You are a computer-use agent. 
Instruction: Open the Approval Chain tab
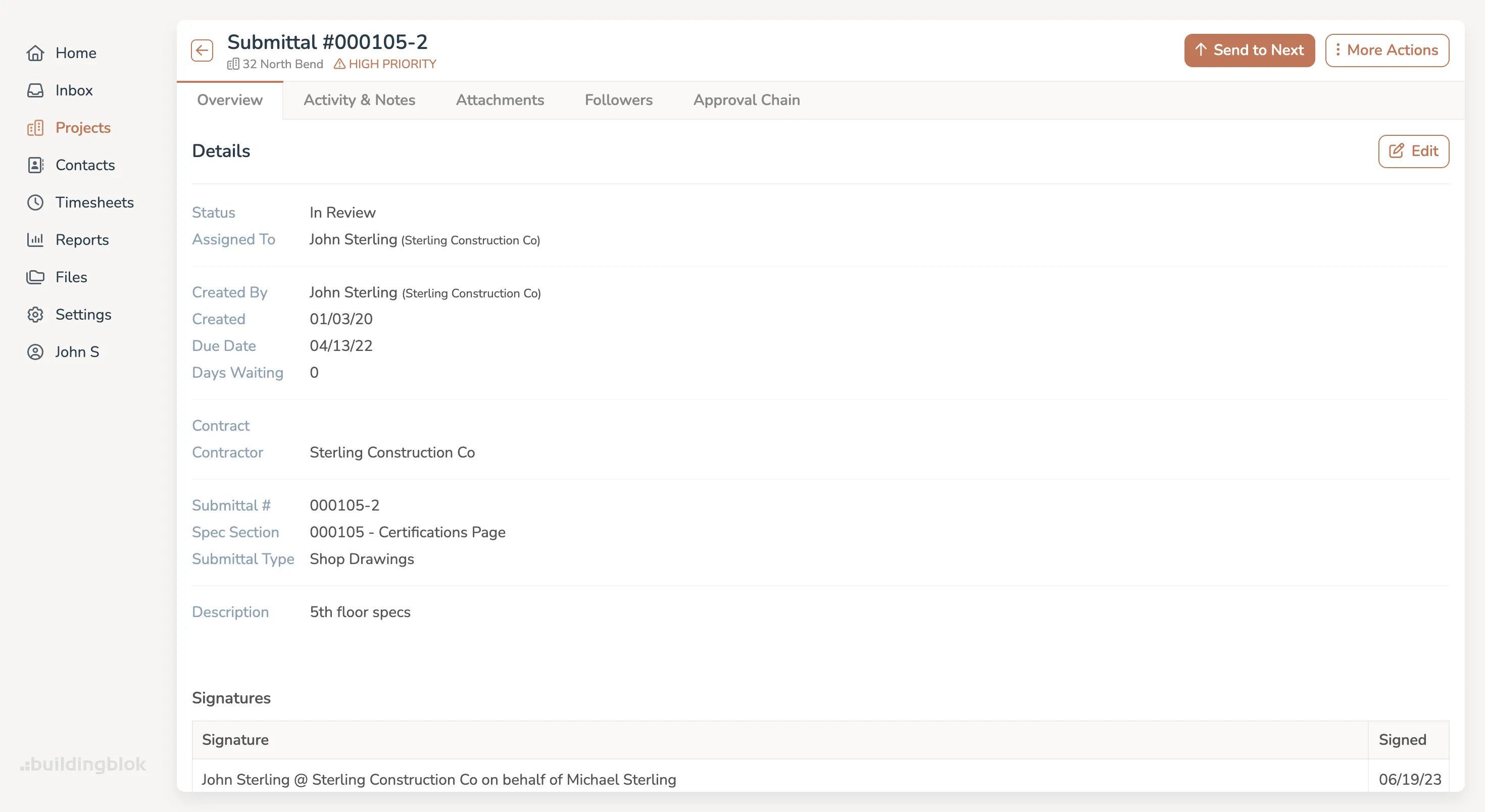(x=746, y=99)
